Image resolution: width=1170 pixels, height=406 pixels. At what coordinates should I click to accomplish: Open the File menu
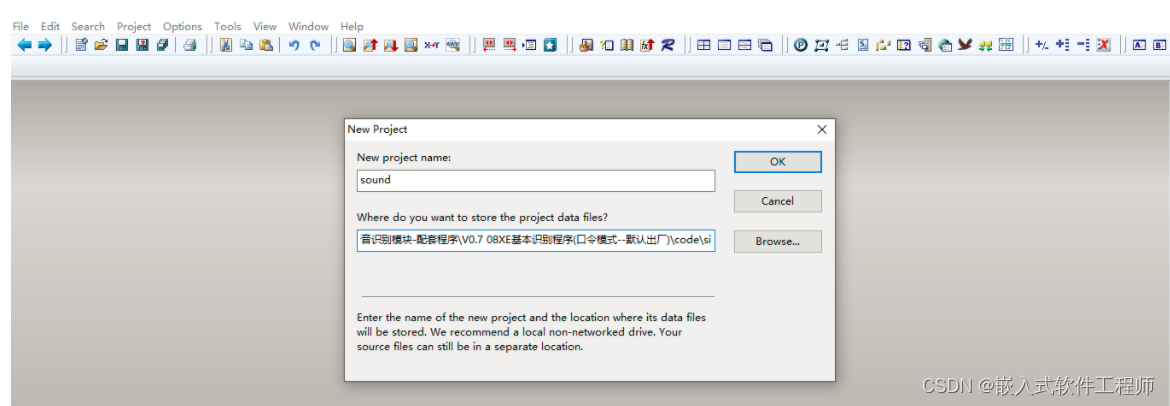point(21,26)
